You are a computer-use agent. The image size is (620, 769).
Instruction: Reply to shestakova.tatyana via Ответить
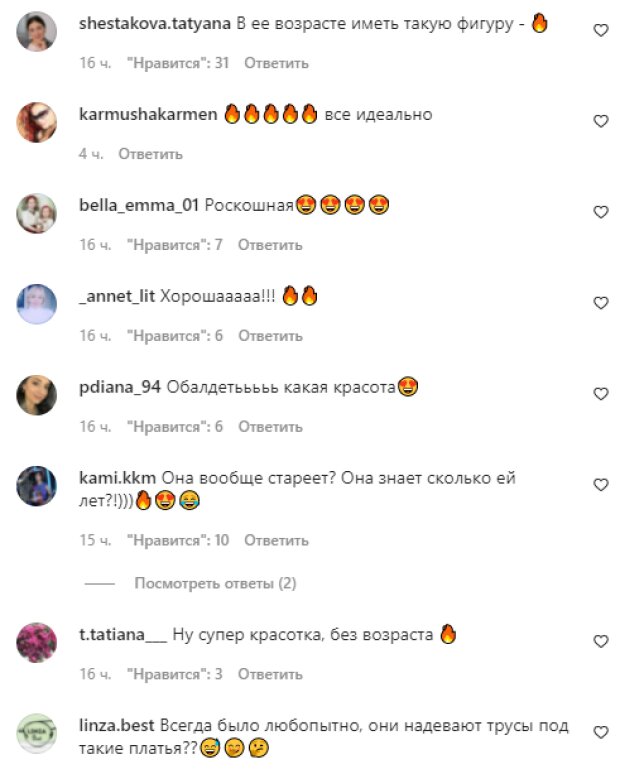click(x=277, y=63)
